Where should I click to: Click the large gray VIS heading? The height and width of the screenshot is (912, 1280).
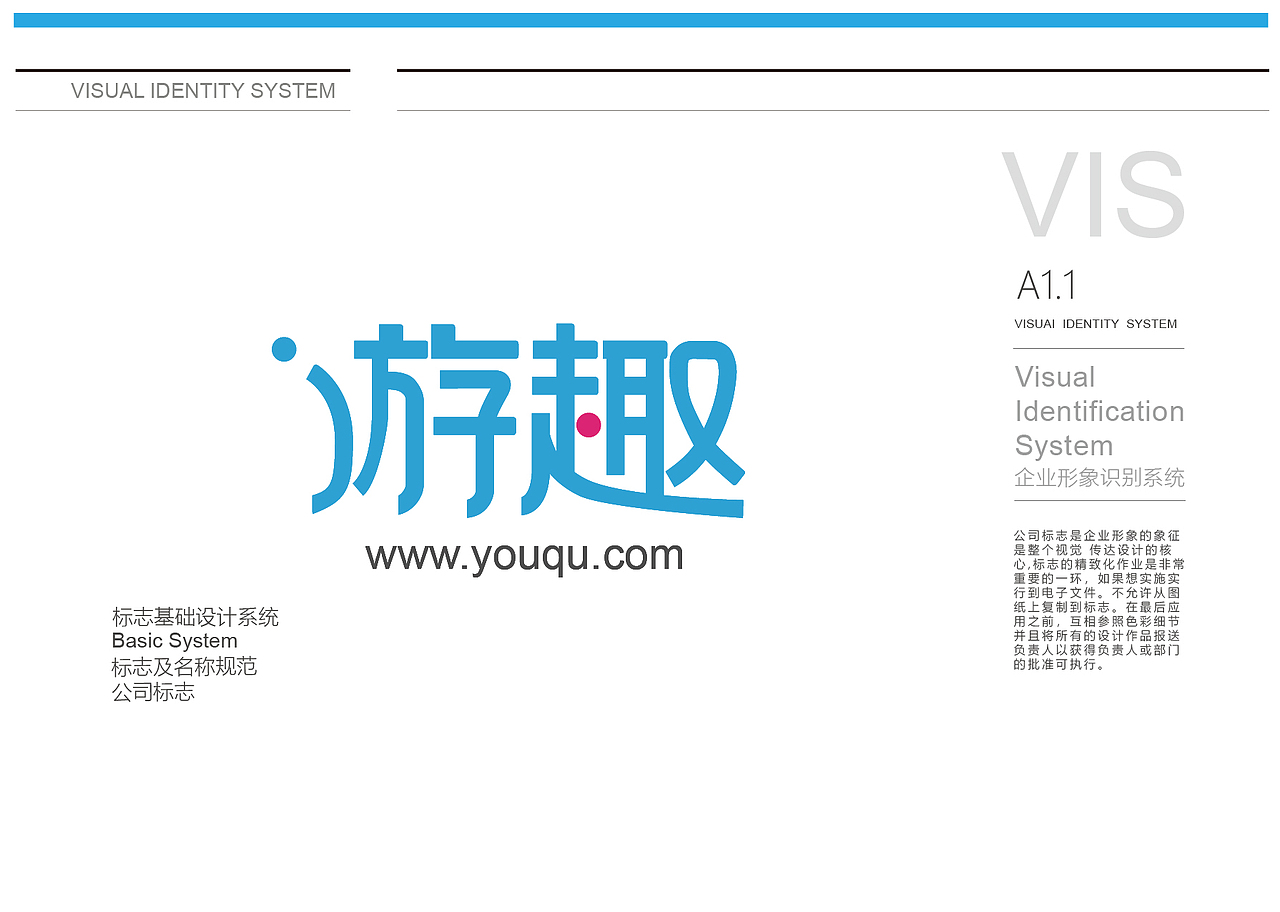point(1094,195)
